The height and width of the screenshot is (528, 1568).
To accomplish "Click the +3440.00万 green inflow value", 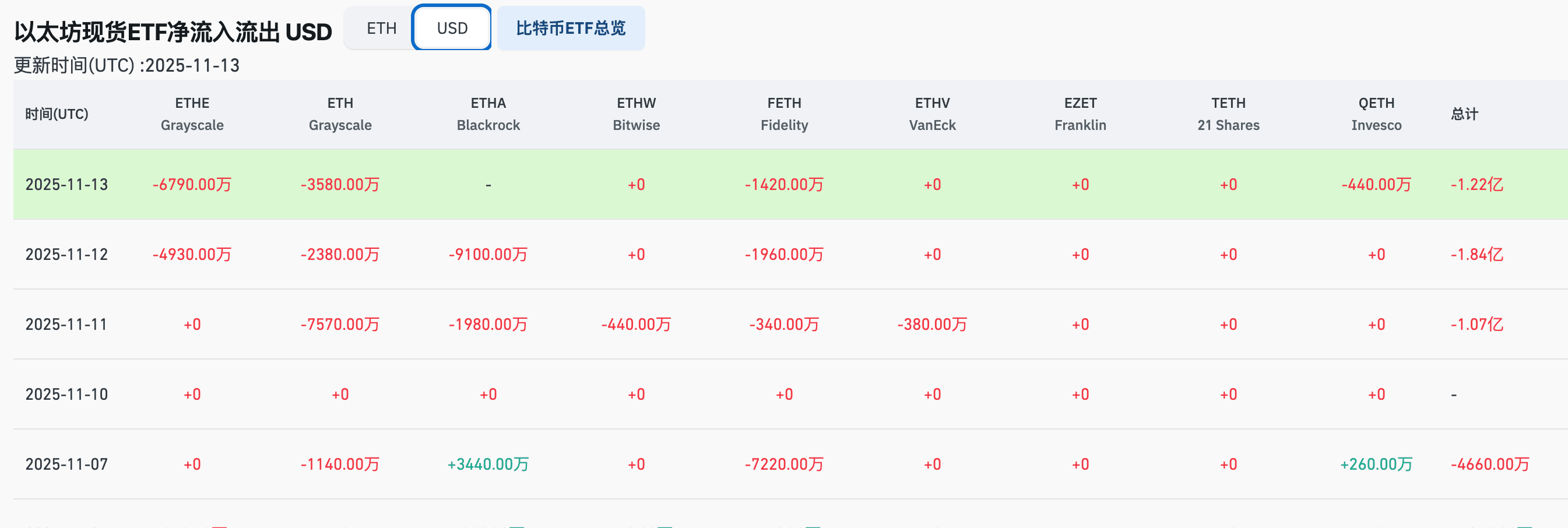I will pyautogui.click(x=488, y=464).
